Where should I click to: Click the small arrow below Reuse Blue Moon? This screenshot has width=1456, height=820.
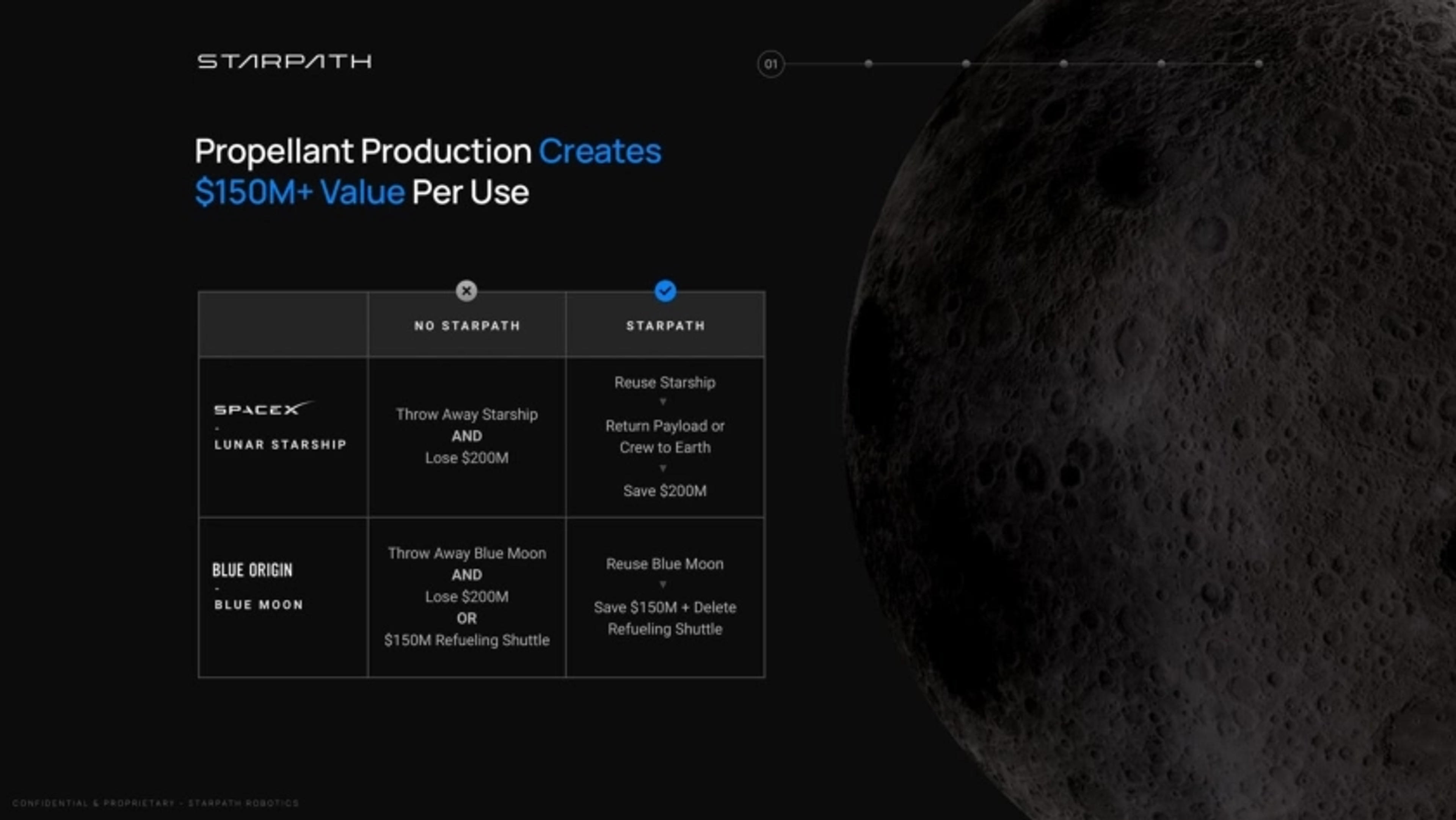click(x=663, y=584)
